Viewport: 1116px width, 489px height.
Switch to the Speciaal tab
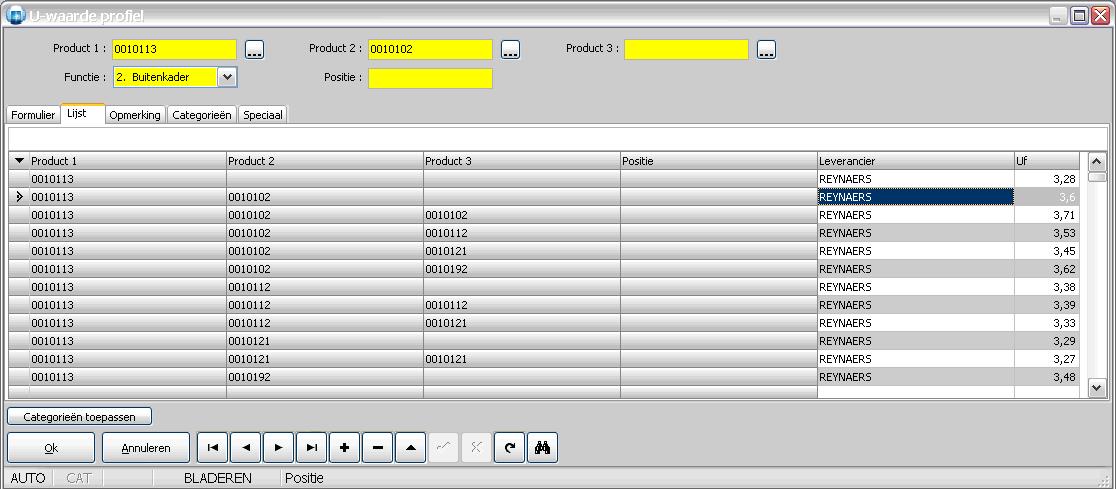(x=263, y=115)
